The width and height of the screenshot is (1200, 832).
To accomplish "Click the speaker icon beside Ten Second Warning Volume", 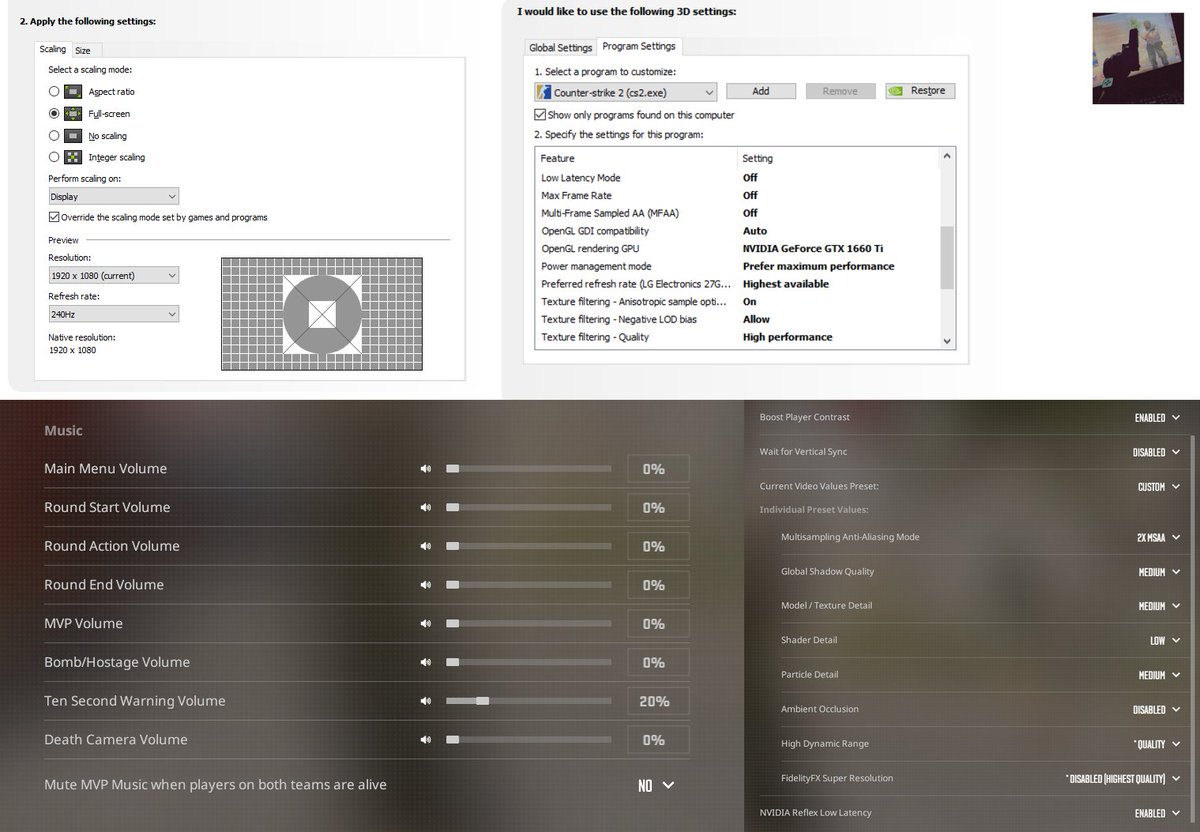I will pyautogui.click(x=425, y=700).
